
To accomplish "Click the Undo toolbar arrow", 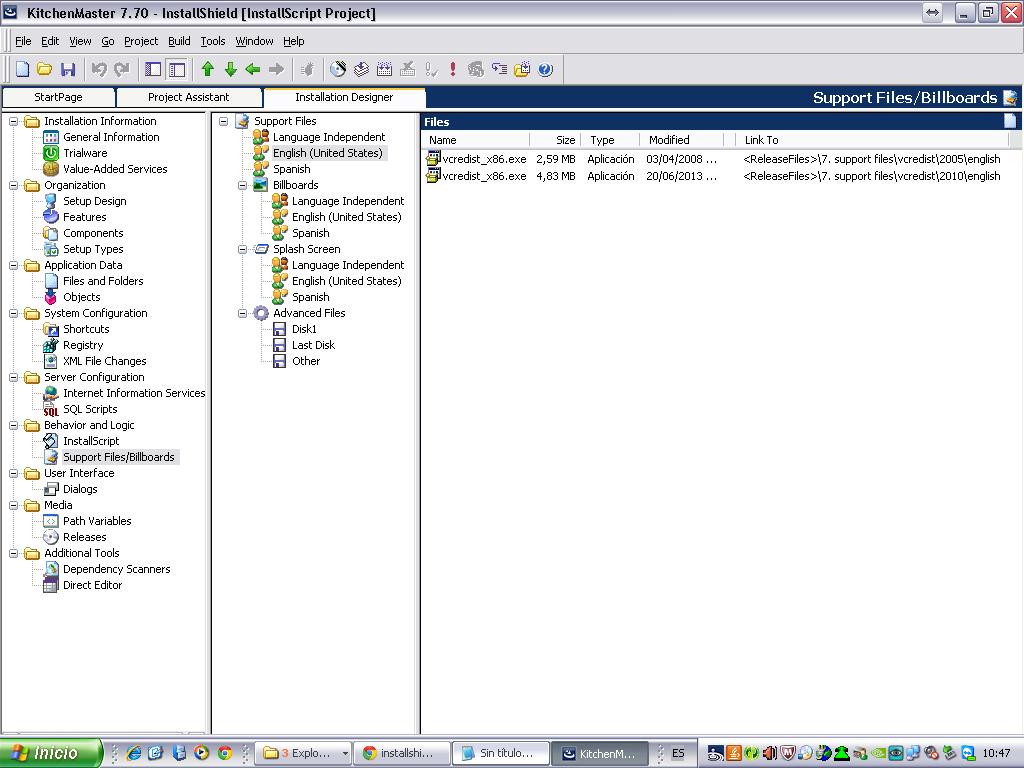I will point(99,69).
